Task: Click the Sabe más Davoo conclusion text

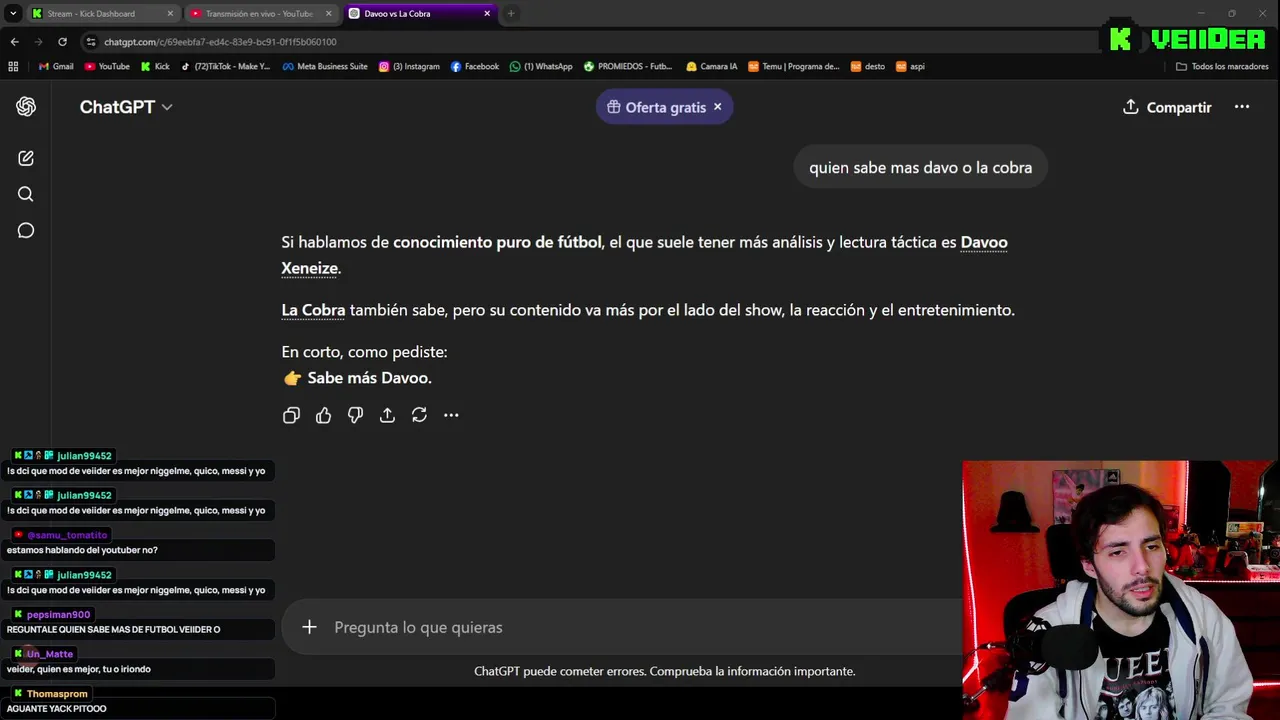Action: (x=369, y=378)
